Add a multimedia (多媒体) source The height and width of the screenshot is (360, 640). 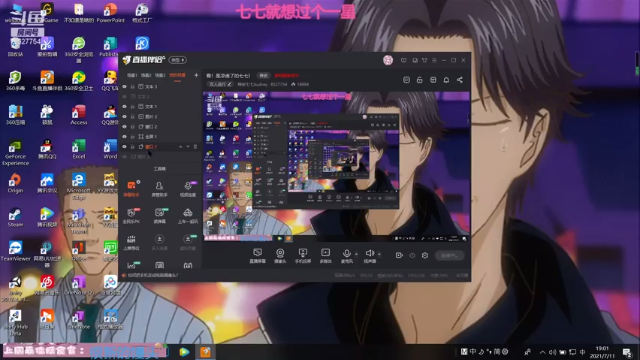click(325, 256)
